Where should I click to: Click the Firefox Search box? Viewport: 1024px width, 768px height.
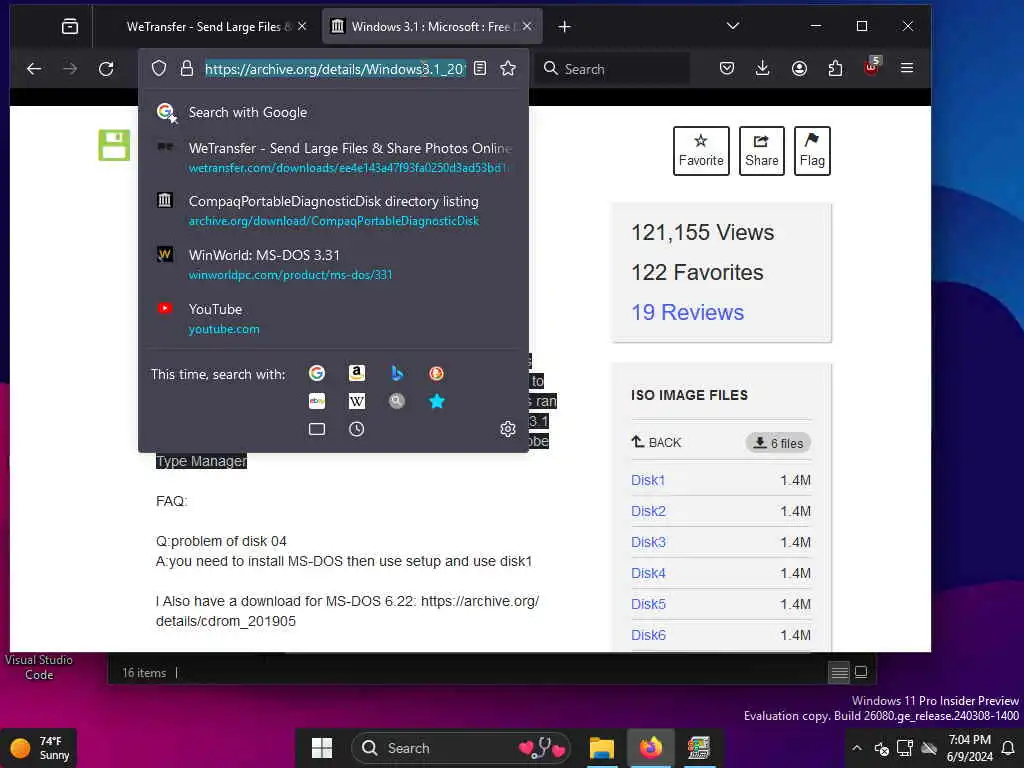coord(614,69)
